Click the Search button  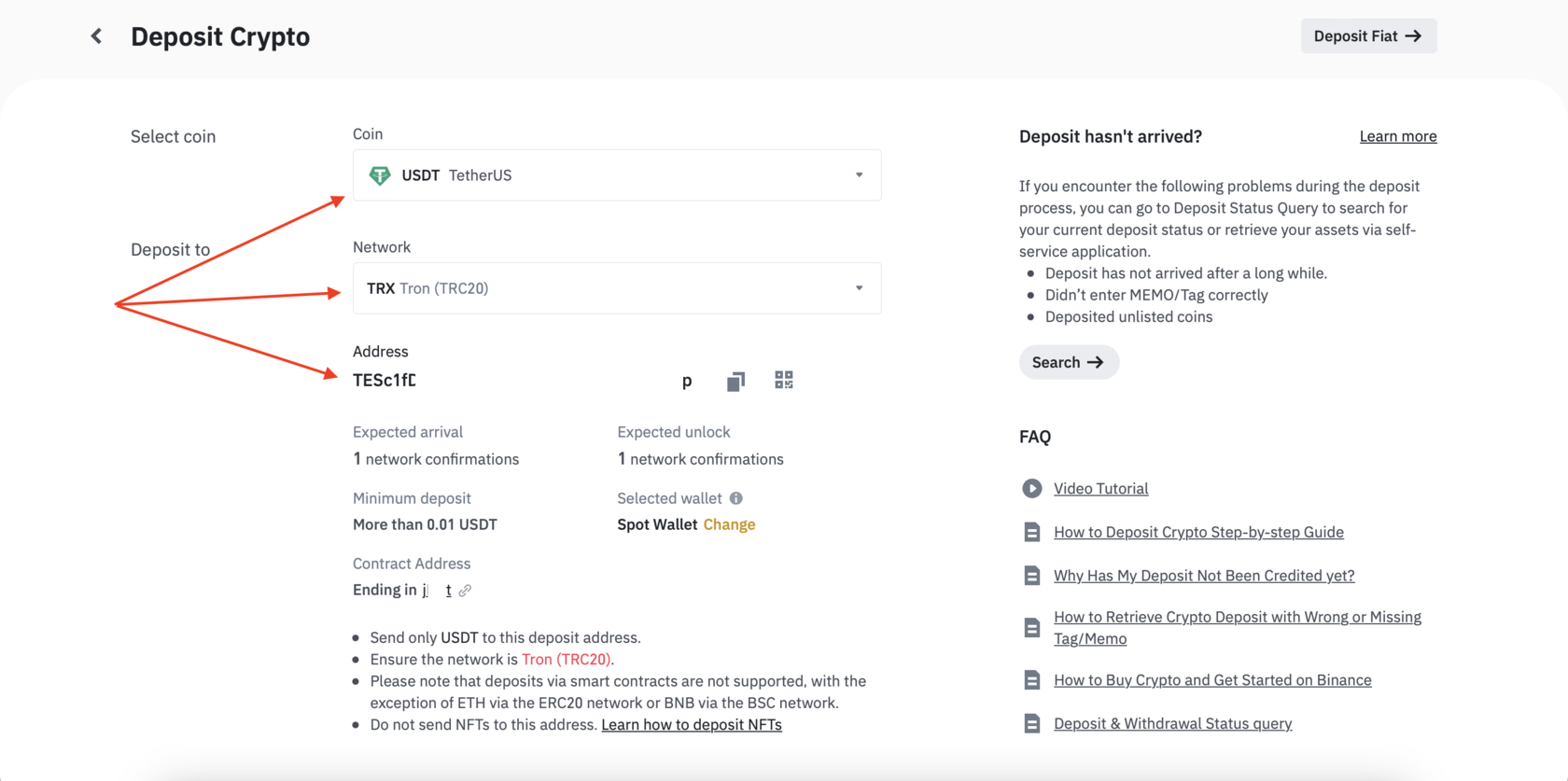[1069, 362]
